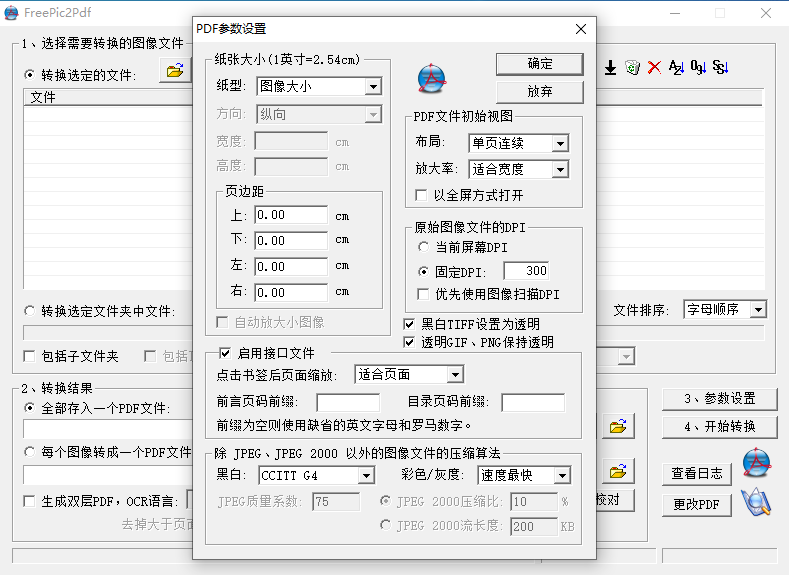Sort files alphabetically with AZ icon
Screen dimensions: 789x575
click(x=676, y=67)
